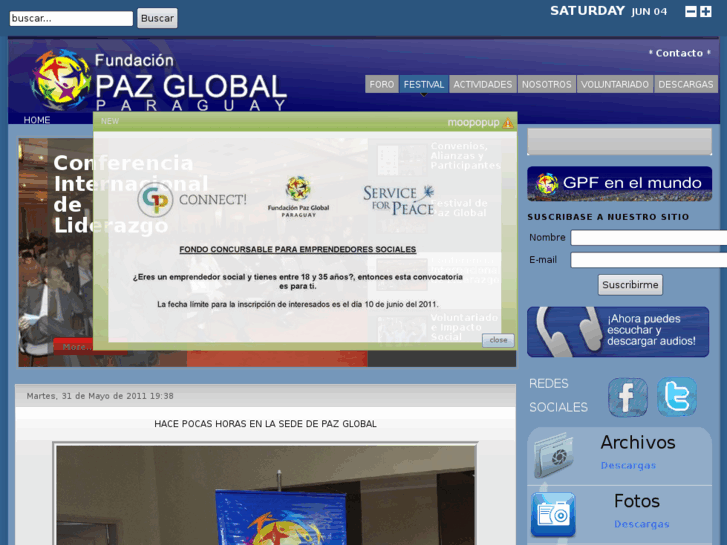Open the Facebook social icon
The image size is (727, 545).
point(628,397)
